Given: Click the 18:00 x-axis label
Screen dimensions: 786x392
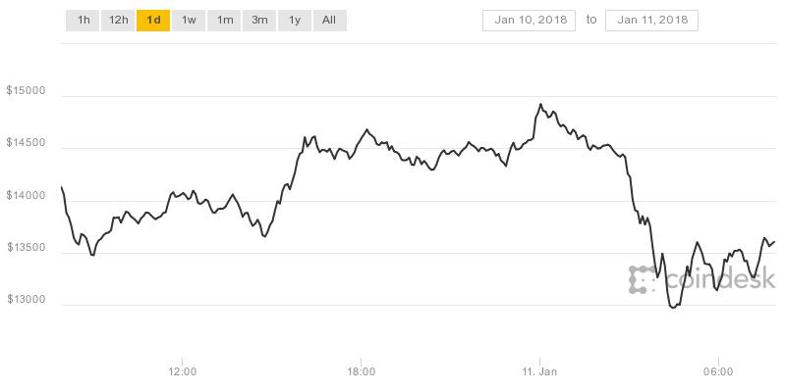Looking at the screenshot, I should point(361,372).
